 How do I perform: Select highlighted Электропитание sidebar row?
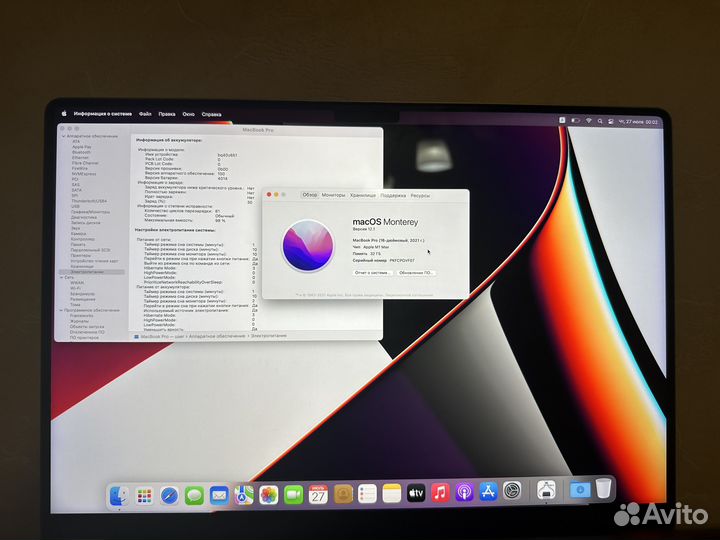[x=91, y=272]
